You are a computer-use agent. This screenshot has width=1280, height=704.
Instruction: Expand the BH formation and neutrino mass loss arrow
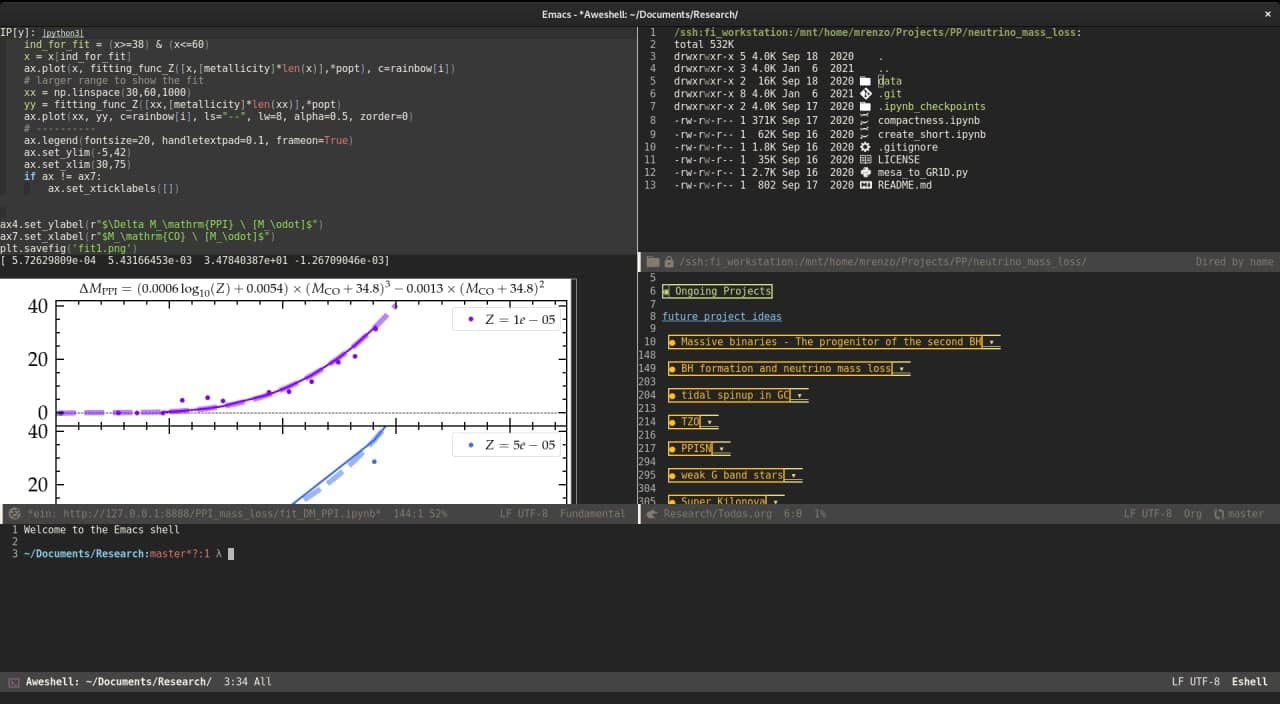(x=901, y=369)
